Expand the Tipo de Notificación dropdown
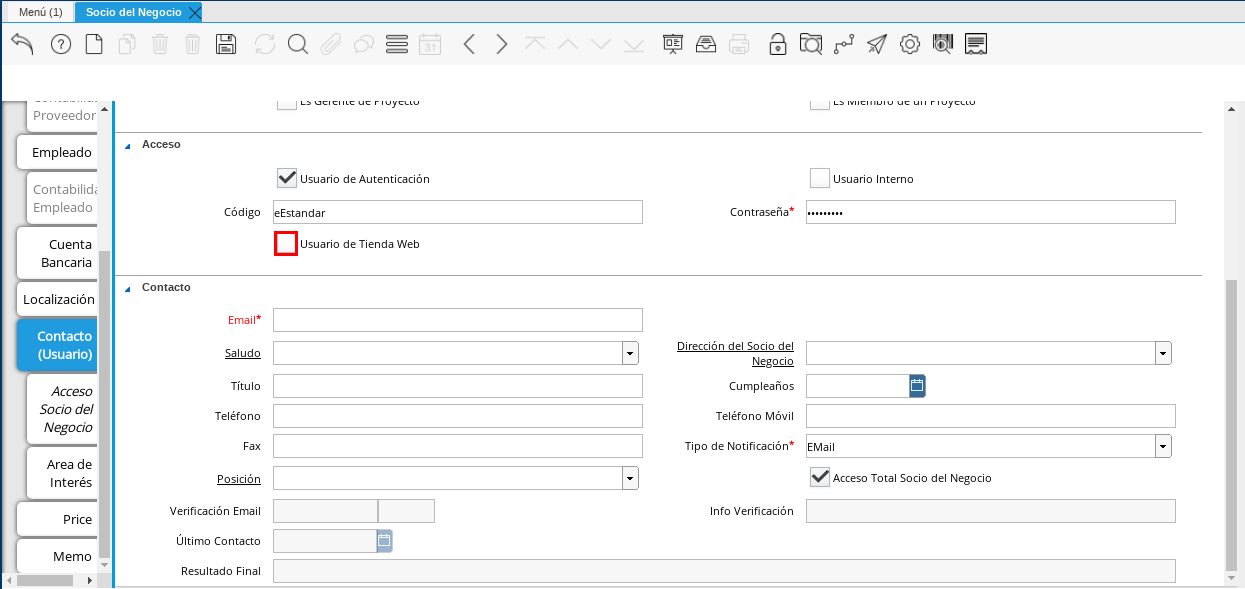Image resolution: width=1245 pixels, height=589 pixels. point(1163,446)
